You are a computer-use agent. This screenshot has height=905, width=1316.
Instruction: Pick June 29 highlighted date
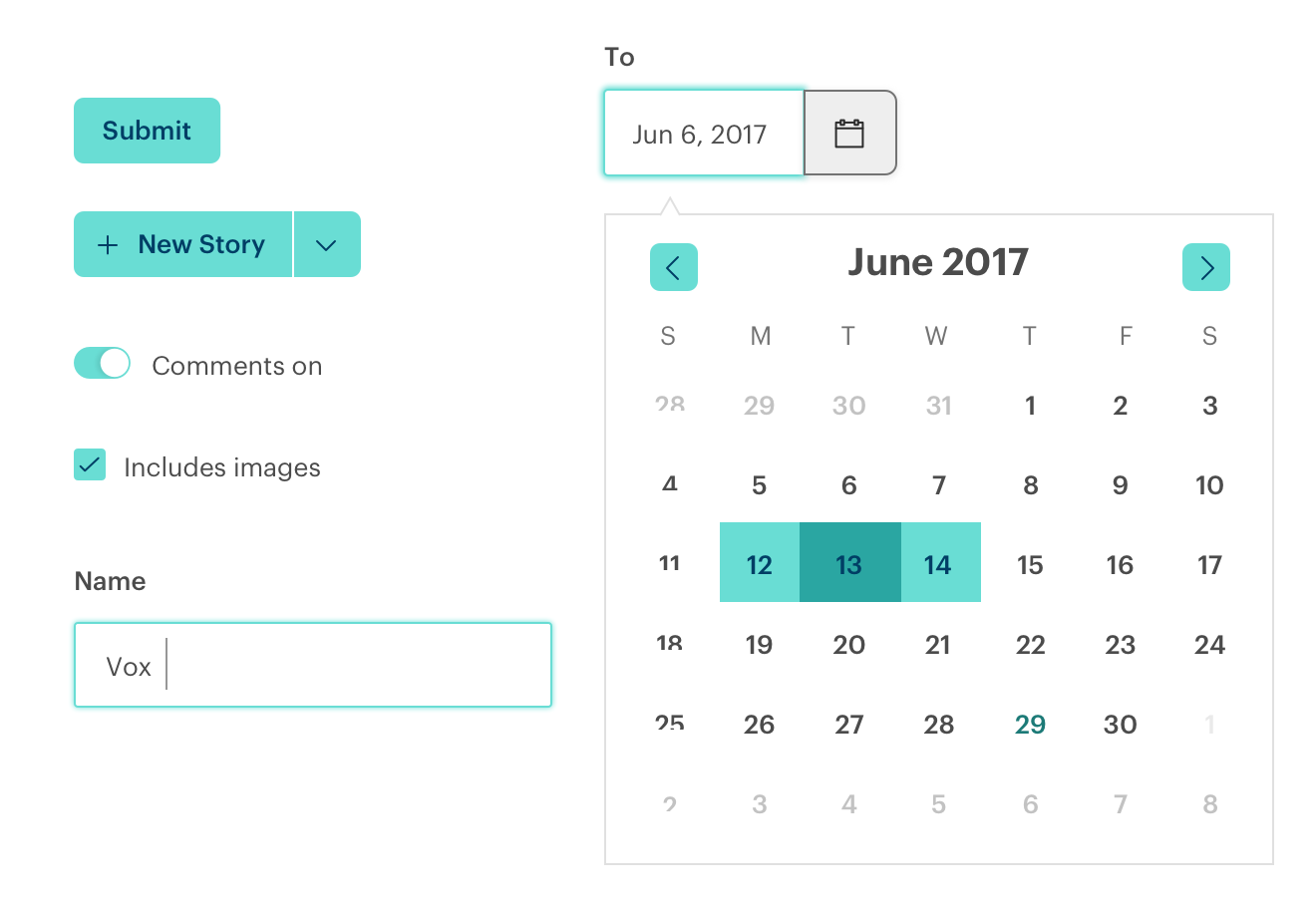tap(1030, 725)
